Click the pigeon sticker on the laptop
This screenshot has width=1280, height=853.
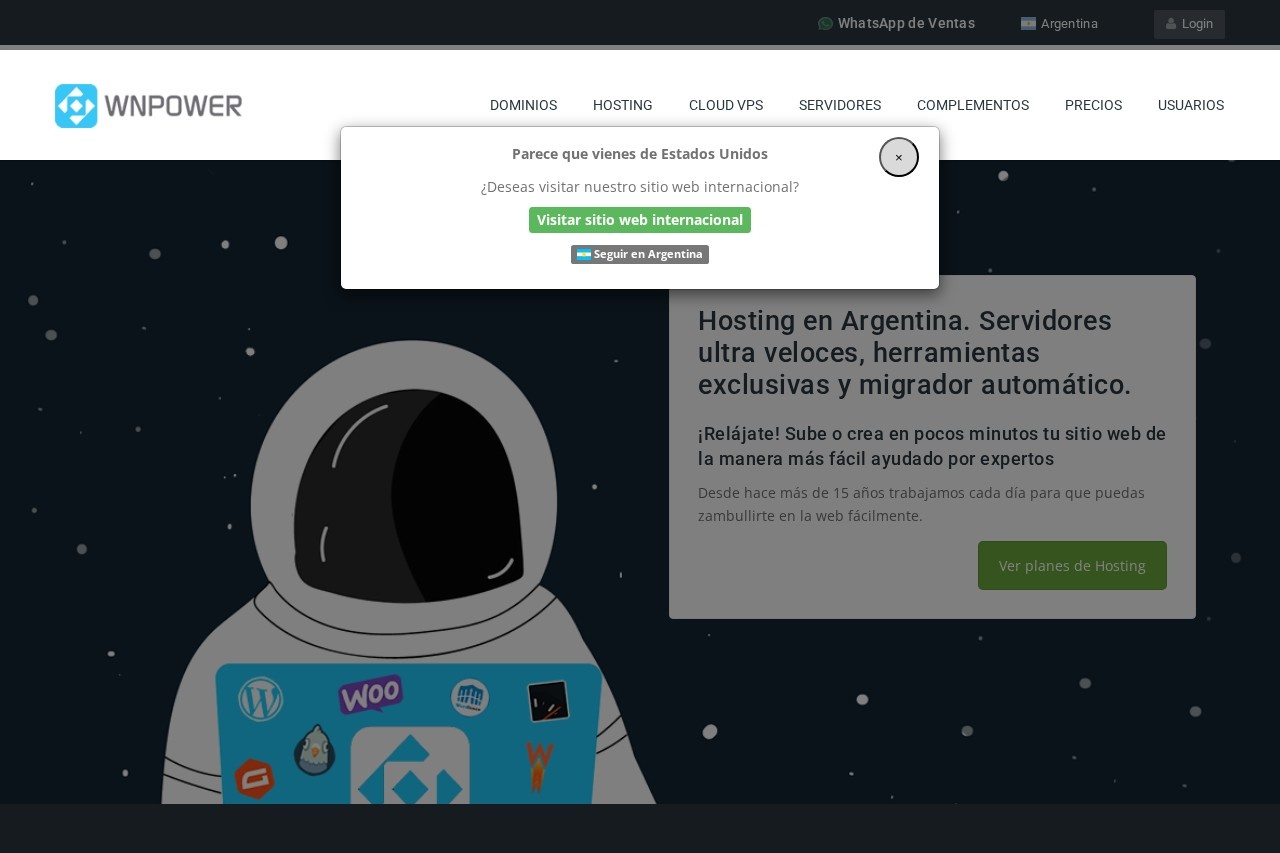coord(314,750)
